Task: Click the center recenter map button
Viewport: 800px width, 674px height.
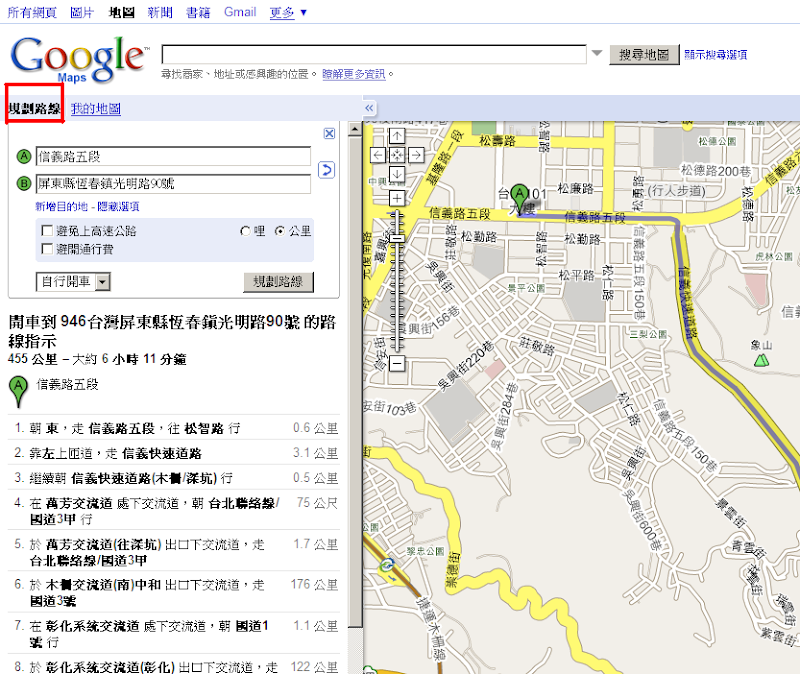Action: pos(397,155)
